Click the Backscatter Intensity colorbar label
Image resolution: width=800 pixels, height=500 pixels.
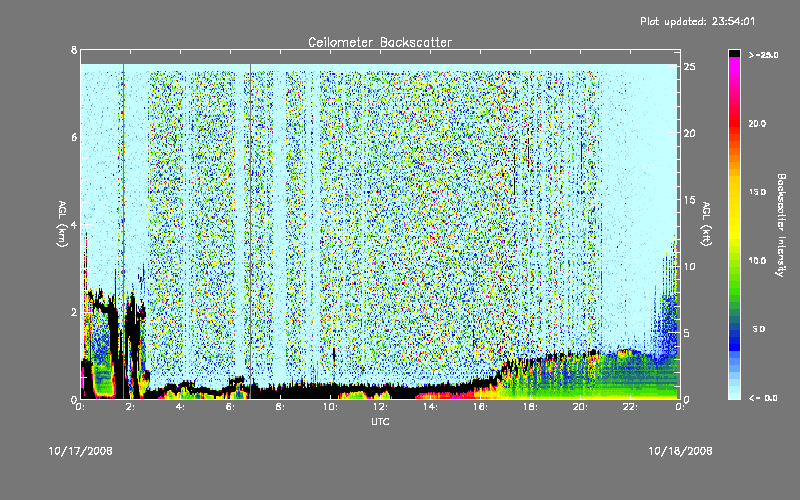(781, 225)
